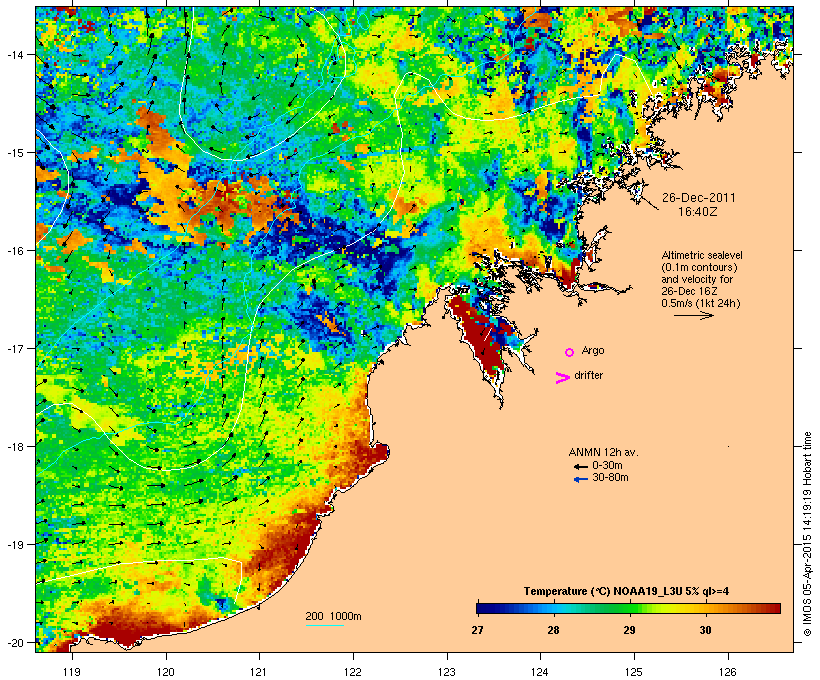Click the latitude label -15

pos(14,153)
